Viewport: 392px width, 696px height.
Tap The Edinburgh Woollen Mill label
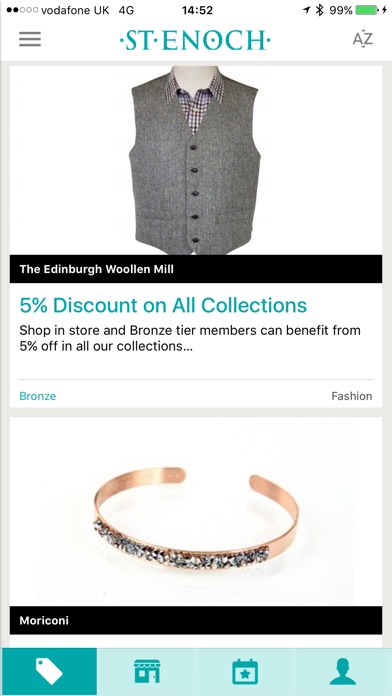click(x=96, y=269)
